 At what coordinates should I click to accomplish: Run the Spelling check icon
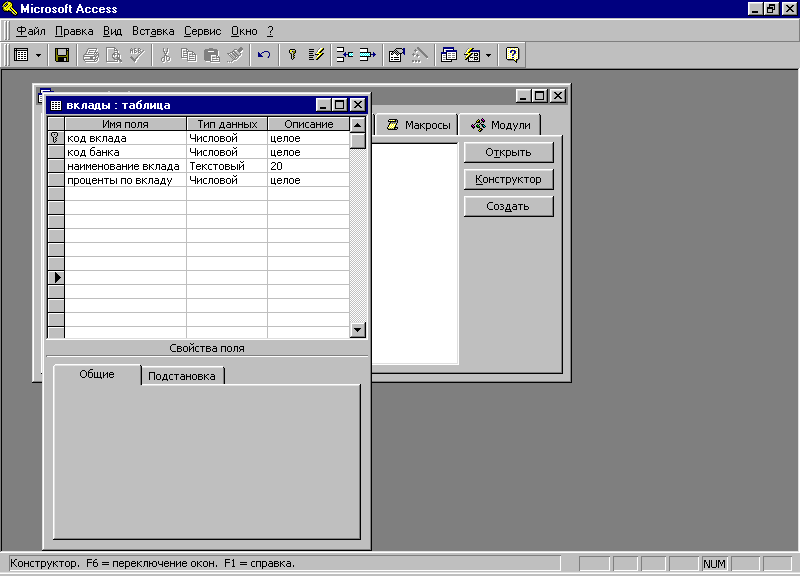tap(137, 55)
